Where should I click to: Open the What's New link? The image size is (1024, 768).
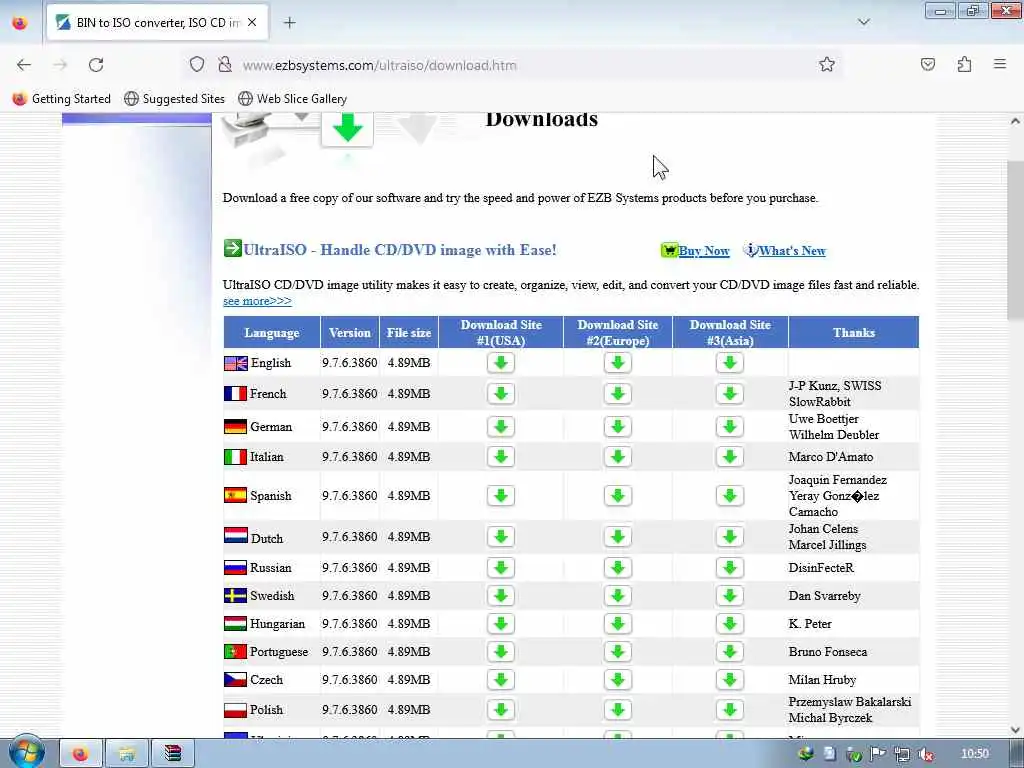[x=792, y=251]
